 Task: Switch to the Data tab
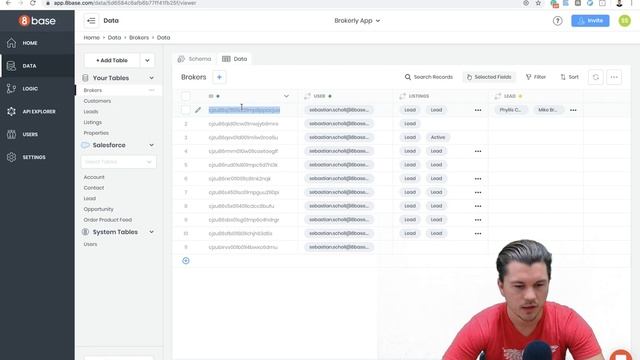tap(235, 59)
